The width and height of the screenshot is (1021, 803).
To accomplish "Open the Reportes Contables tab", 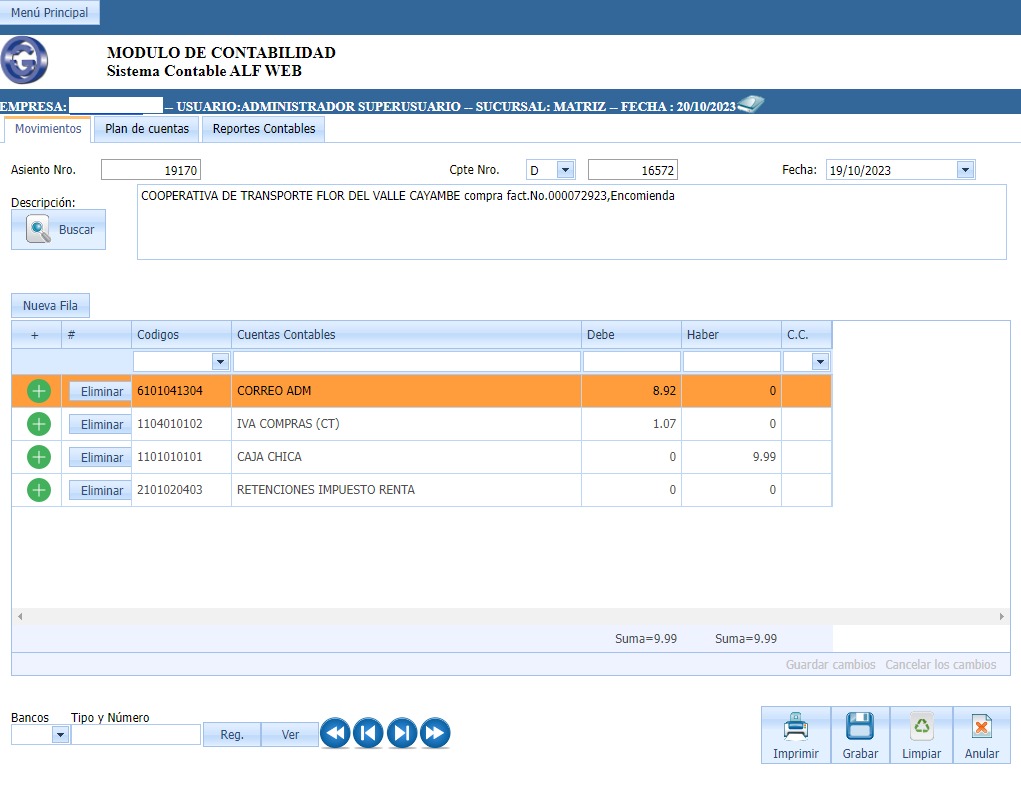I will pyautogui.click(x=264, y=129).
